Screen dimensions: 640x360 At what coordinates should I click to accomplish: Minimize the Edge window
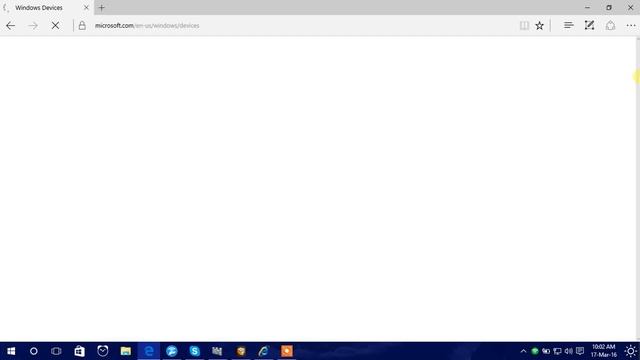pos(587,7)
